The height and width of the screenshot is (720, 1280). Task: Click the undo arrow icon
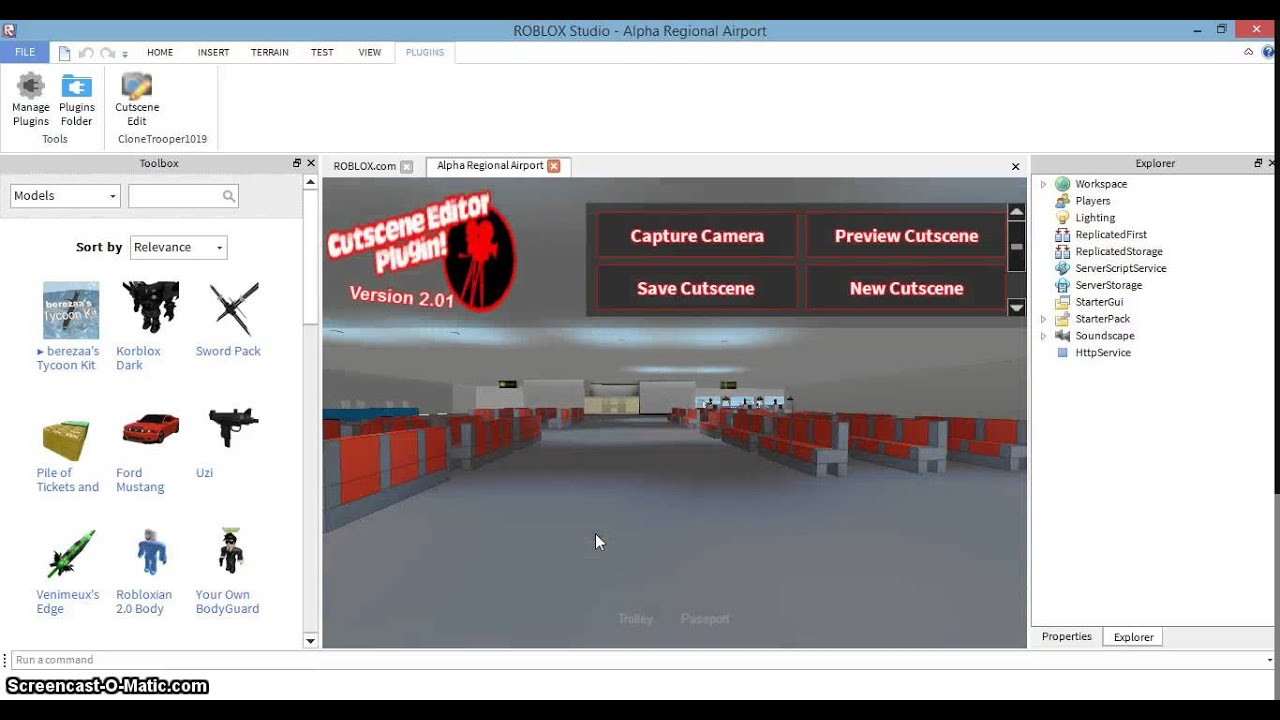click(86, 53)
